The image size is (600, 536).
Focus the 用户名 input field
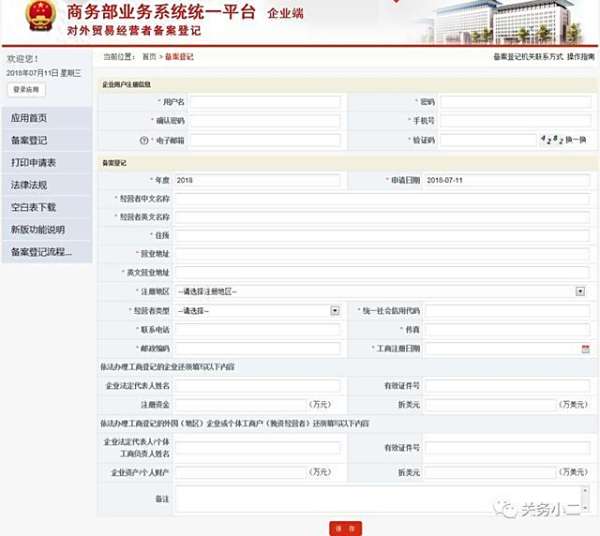pos(265,102)
